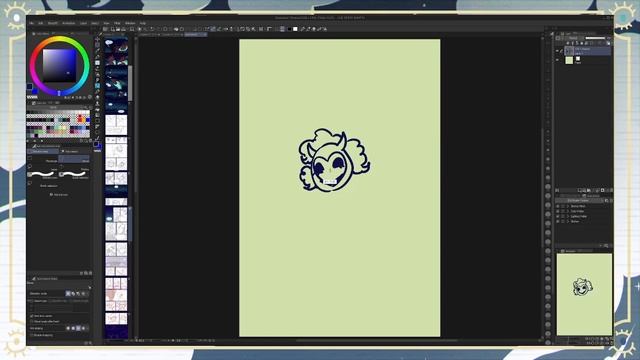The image size is (640, 360).
Task: Open the Animation menu
Action: [x=69, y=23]
